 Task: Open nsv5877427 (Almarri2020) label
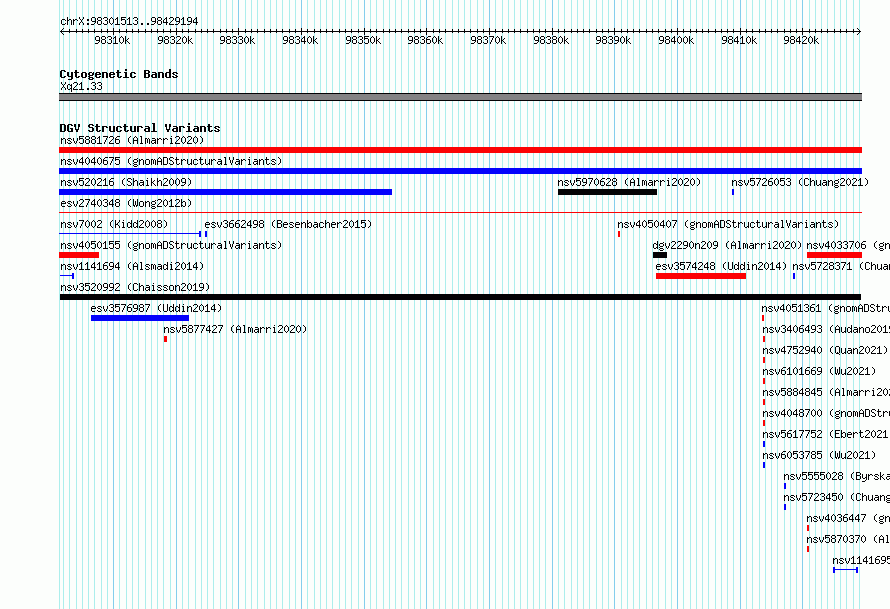[x=235, y=329]
